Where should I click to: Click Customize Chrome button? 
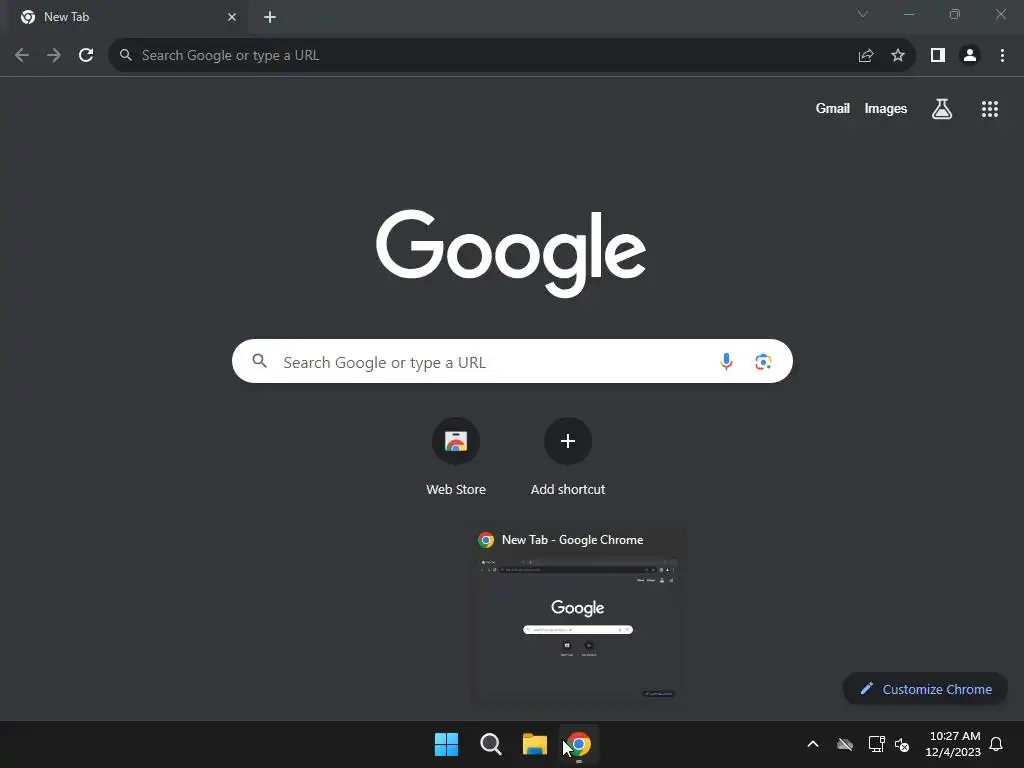(925, 689)
